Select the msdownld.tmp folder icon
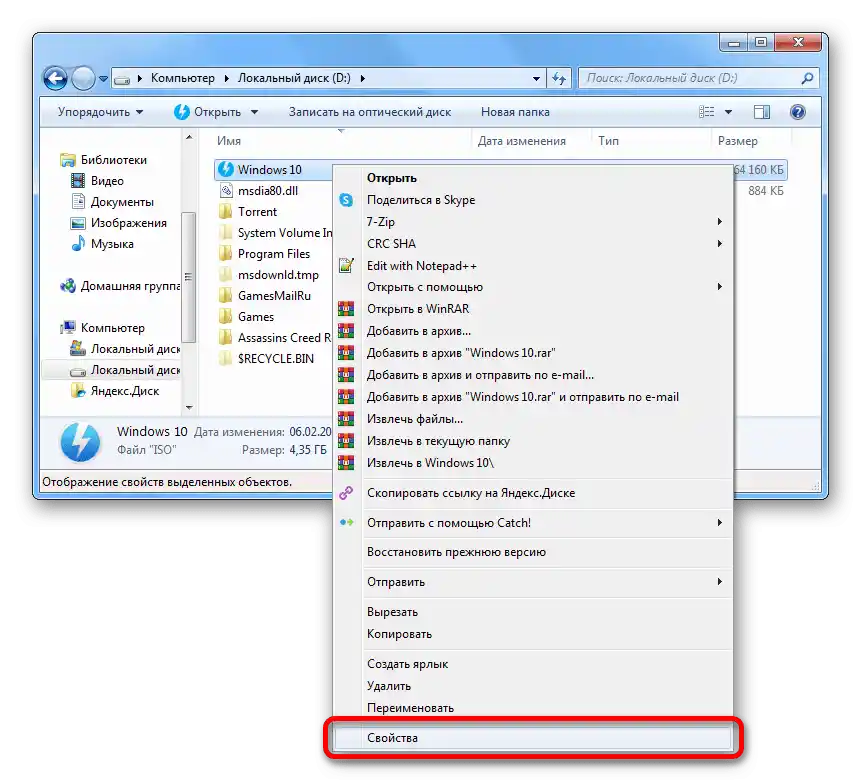Image resolution: width=861 pixels, height=784 pixels. (x=226, y=275)
